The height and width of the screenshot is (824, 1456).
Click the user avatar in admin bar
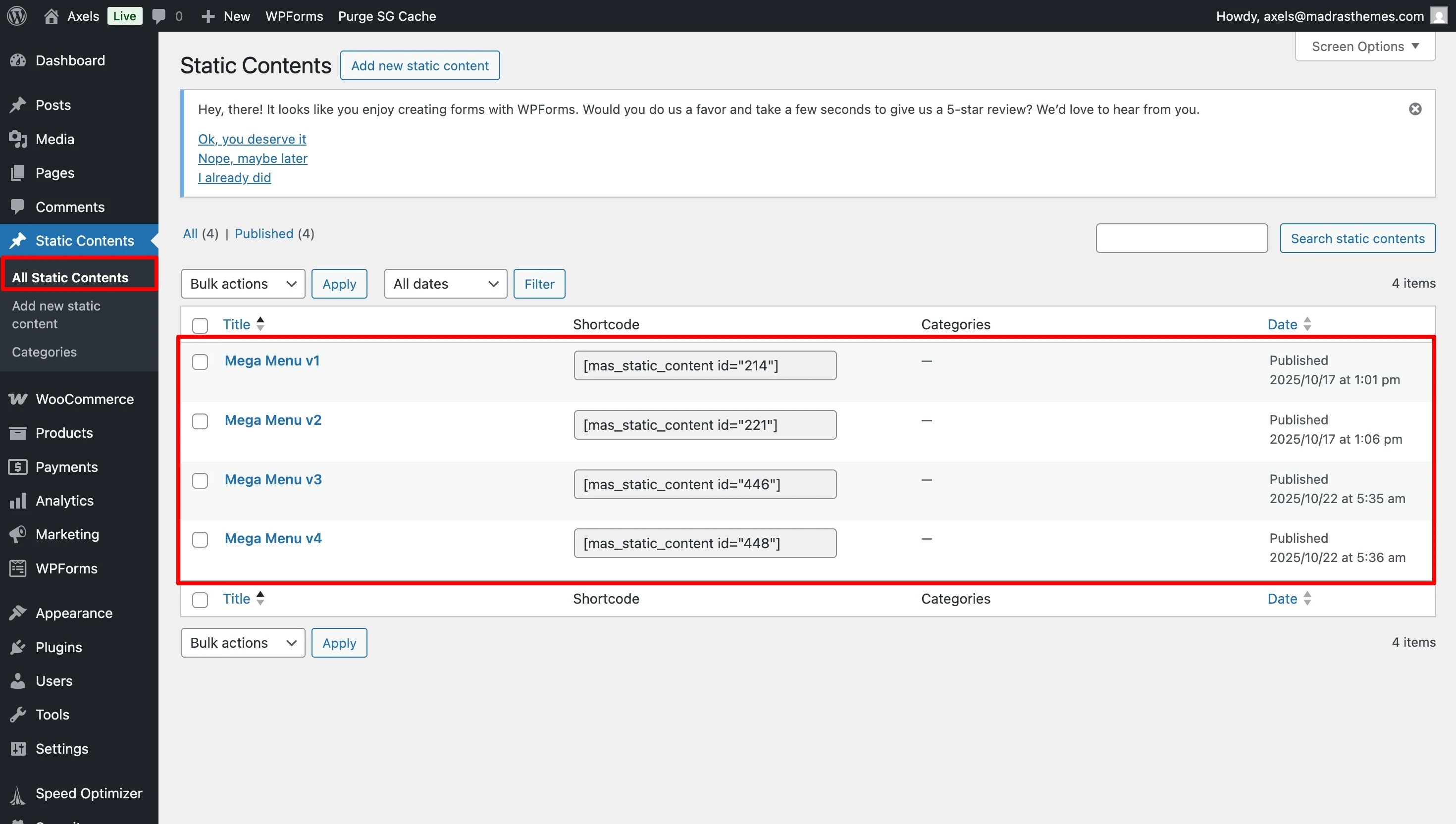pos(1439,16)
